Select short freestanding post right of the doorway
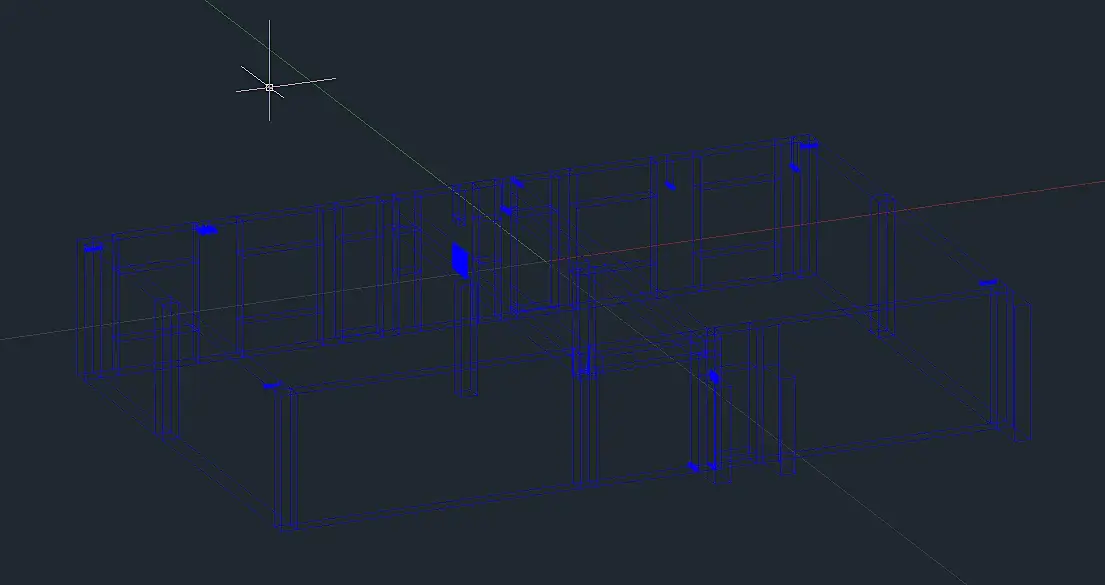 (788, 426)
